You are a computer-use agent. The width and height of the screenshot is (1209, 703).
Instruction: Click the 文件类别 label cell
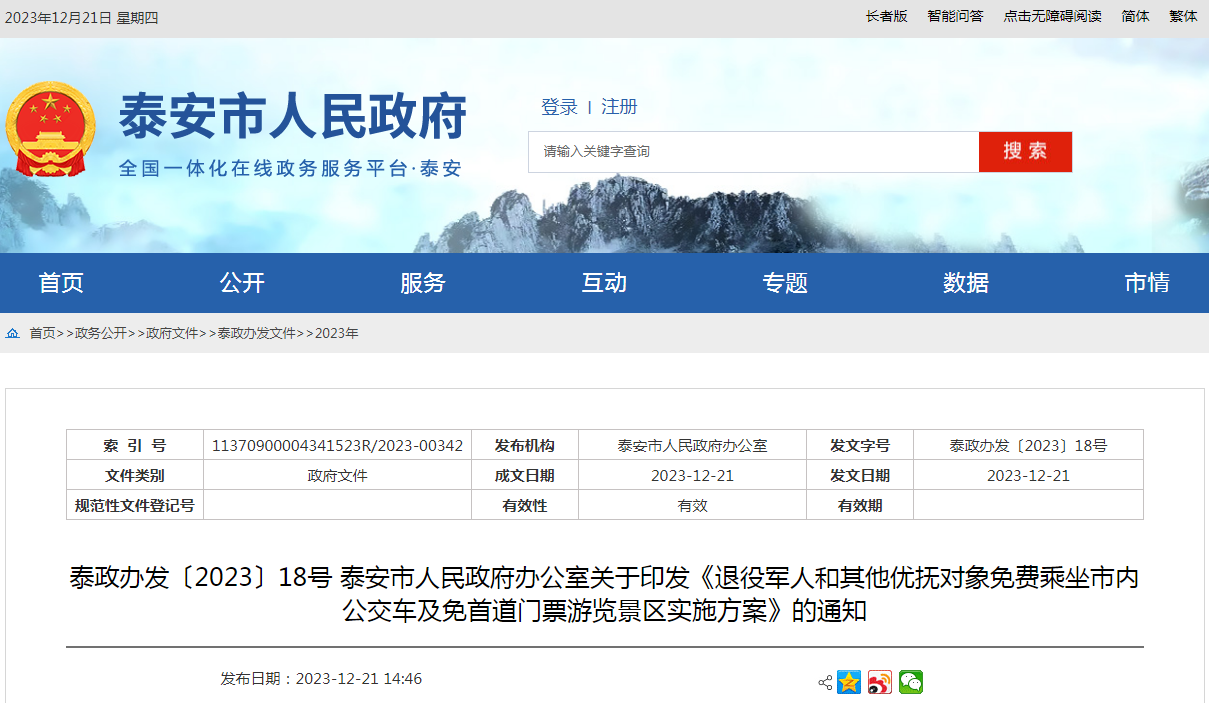tap(135, 475)
